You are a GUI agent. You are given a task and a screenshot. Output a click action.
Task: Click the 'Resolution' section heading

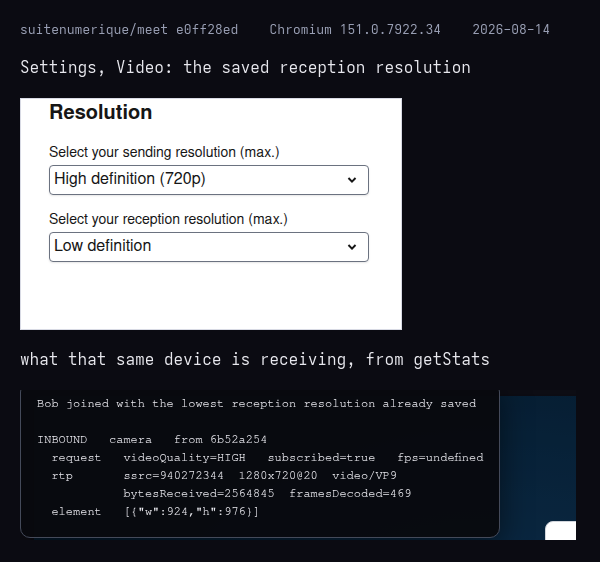pos(101,112)
